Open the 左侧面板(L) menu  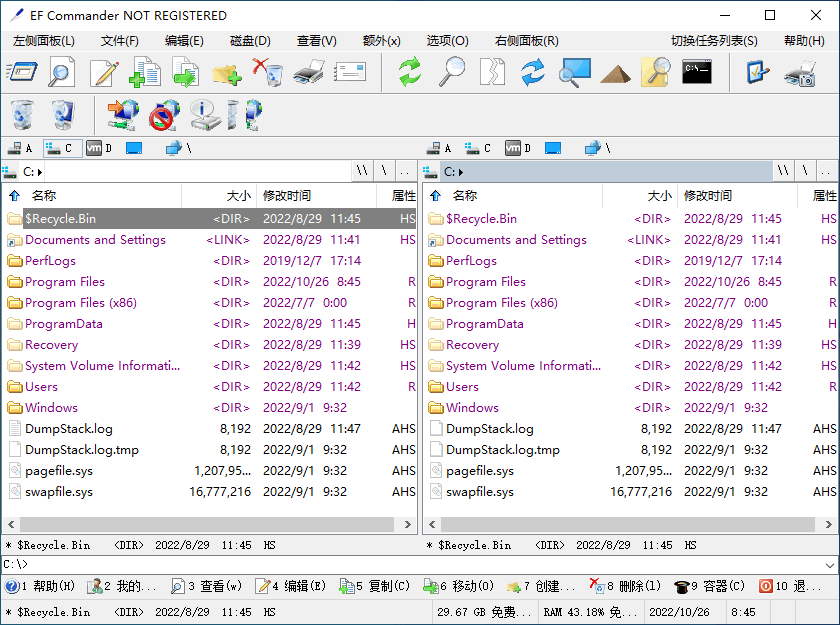[x=44, y=41]
